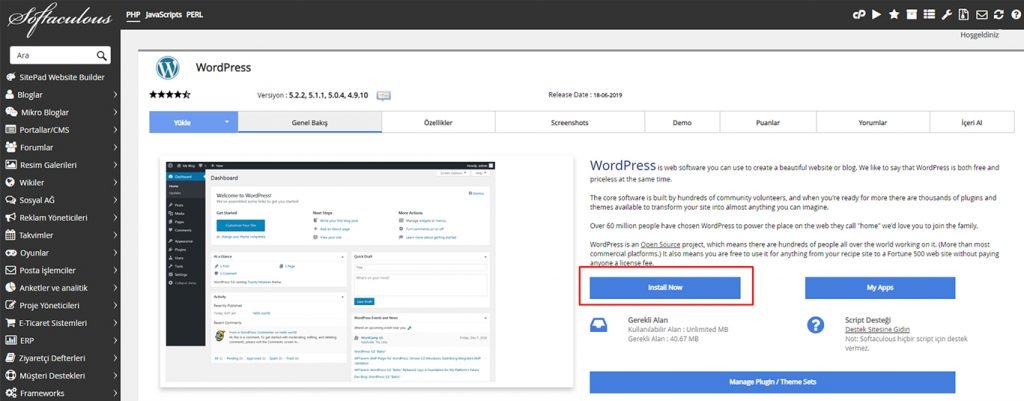The height and width of the screenshot is (401, 1024).
Task: Click the Posta İşlemciler envelope icon
Action: tap(10, 270)
